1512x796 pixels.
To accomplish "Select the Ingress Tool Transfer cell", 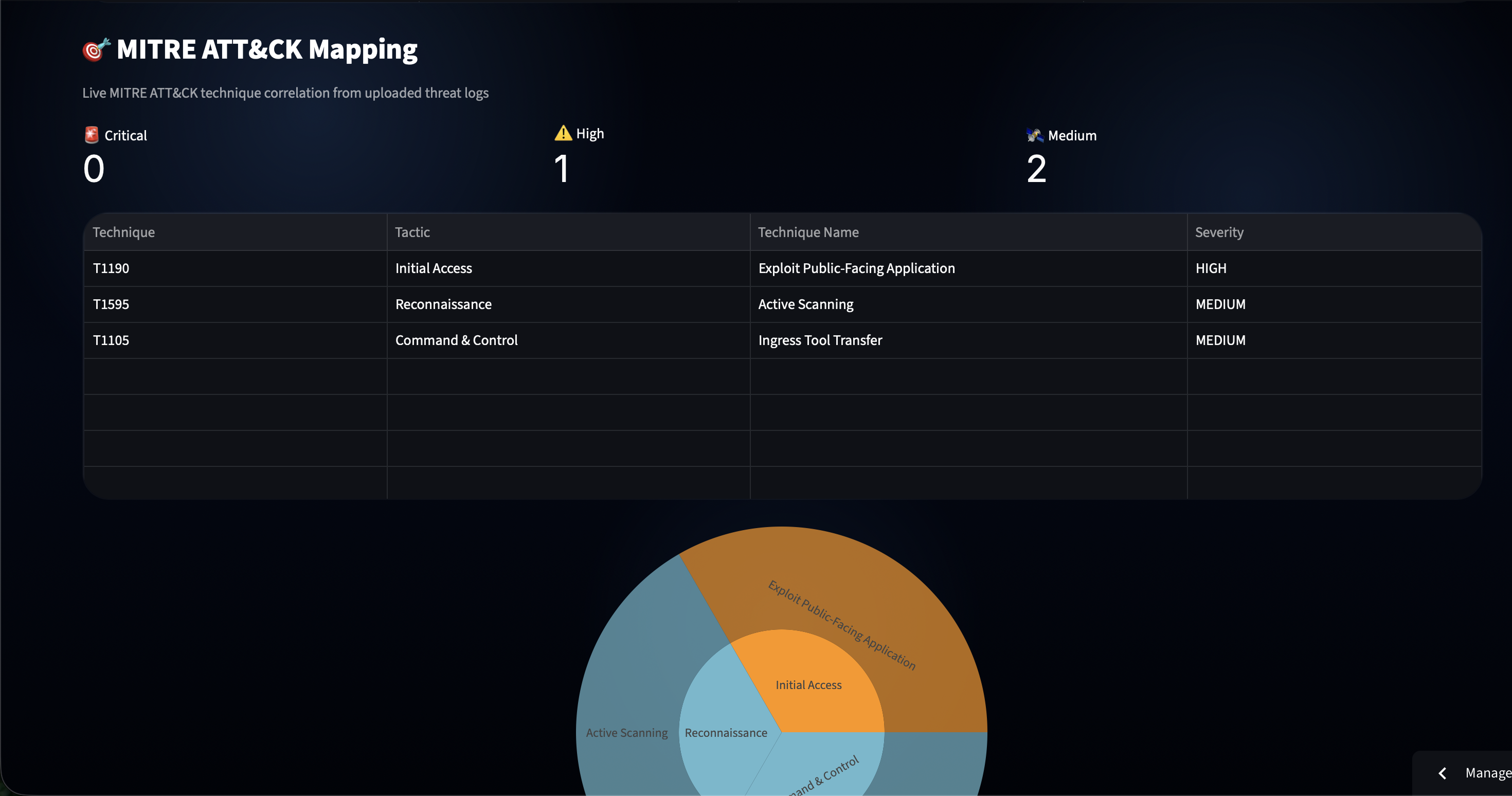I will pos(968,340).
